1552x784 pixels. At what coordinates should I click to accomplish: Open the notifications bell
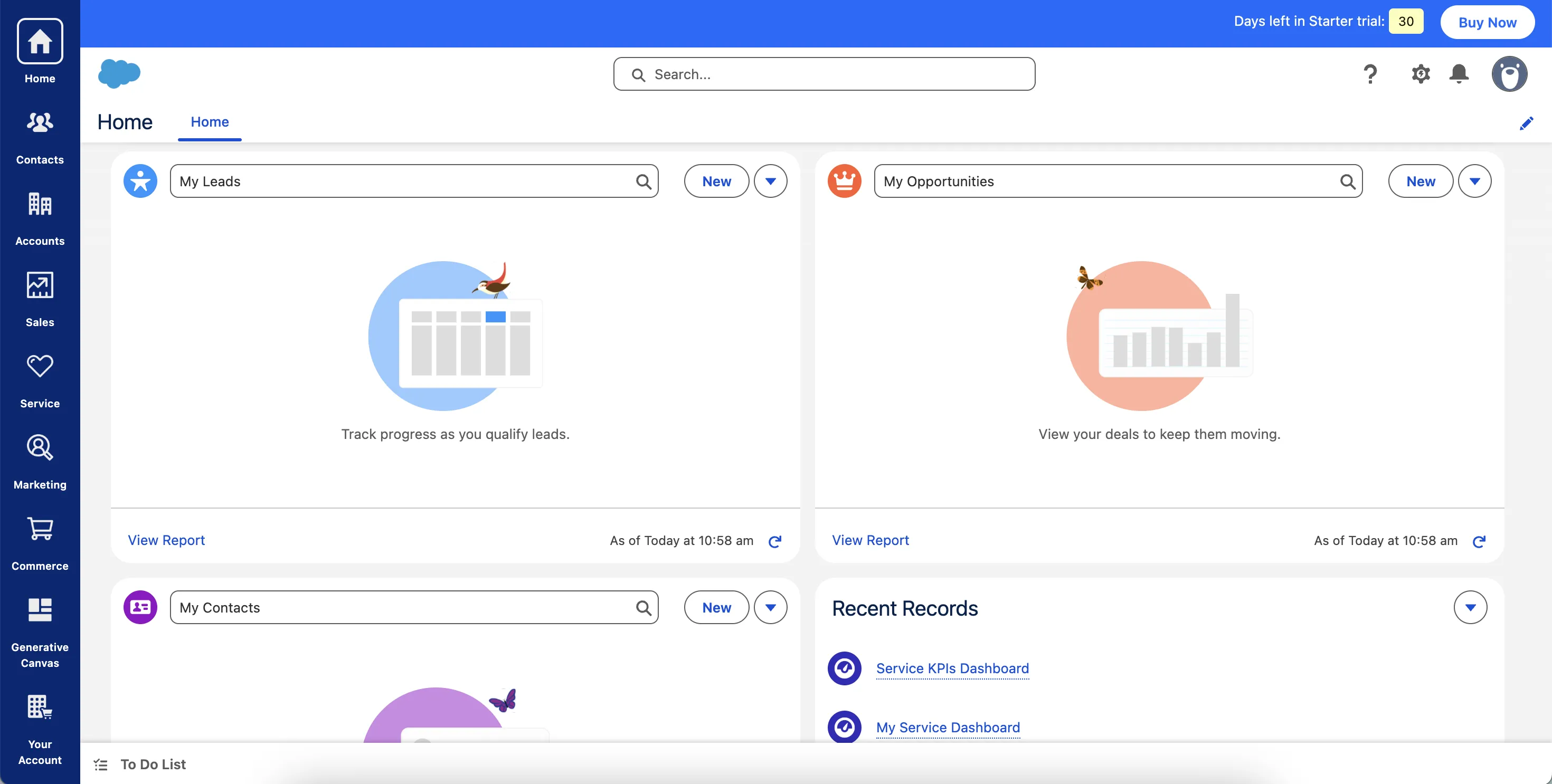pos(1459,73)
